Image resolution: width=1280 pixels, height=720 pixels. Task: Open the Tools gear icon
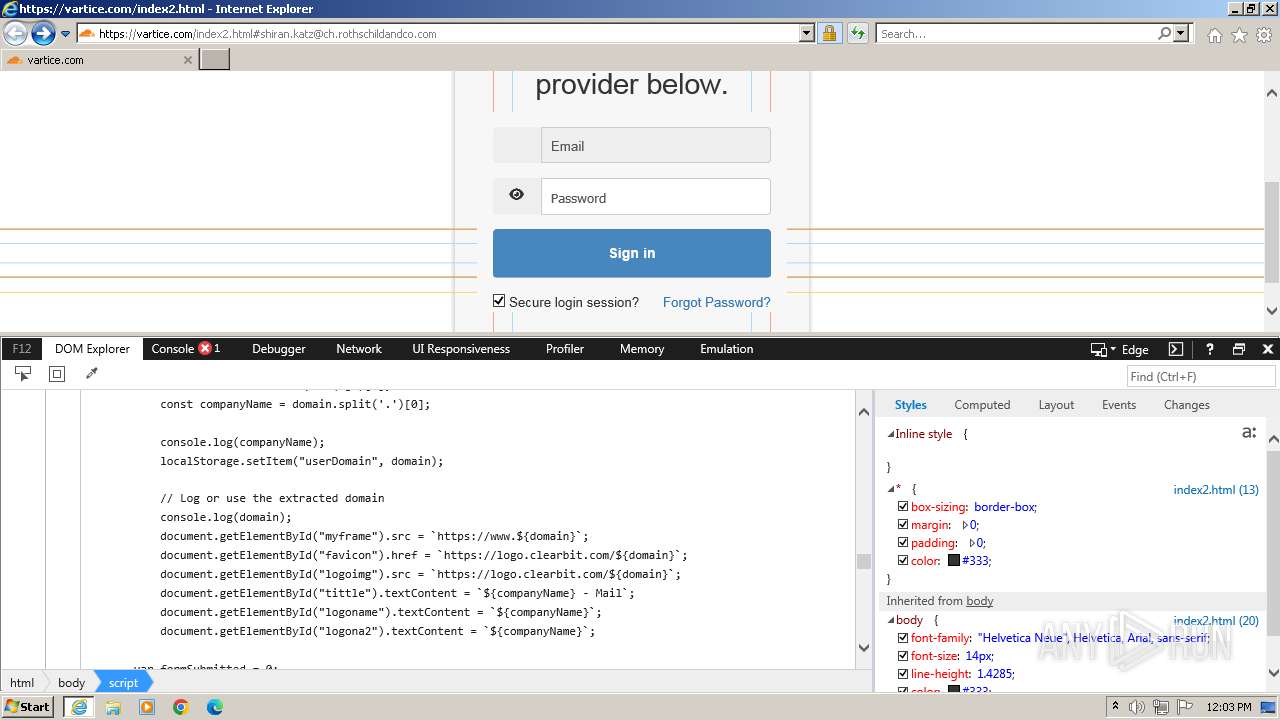coord(1264,35)
